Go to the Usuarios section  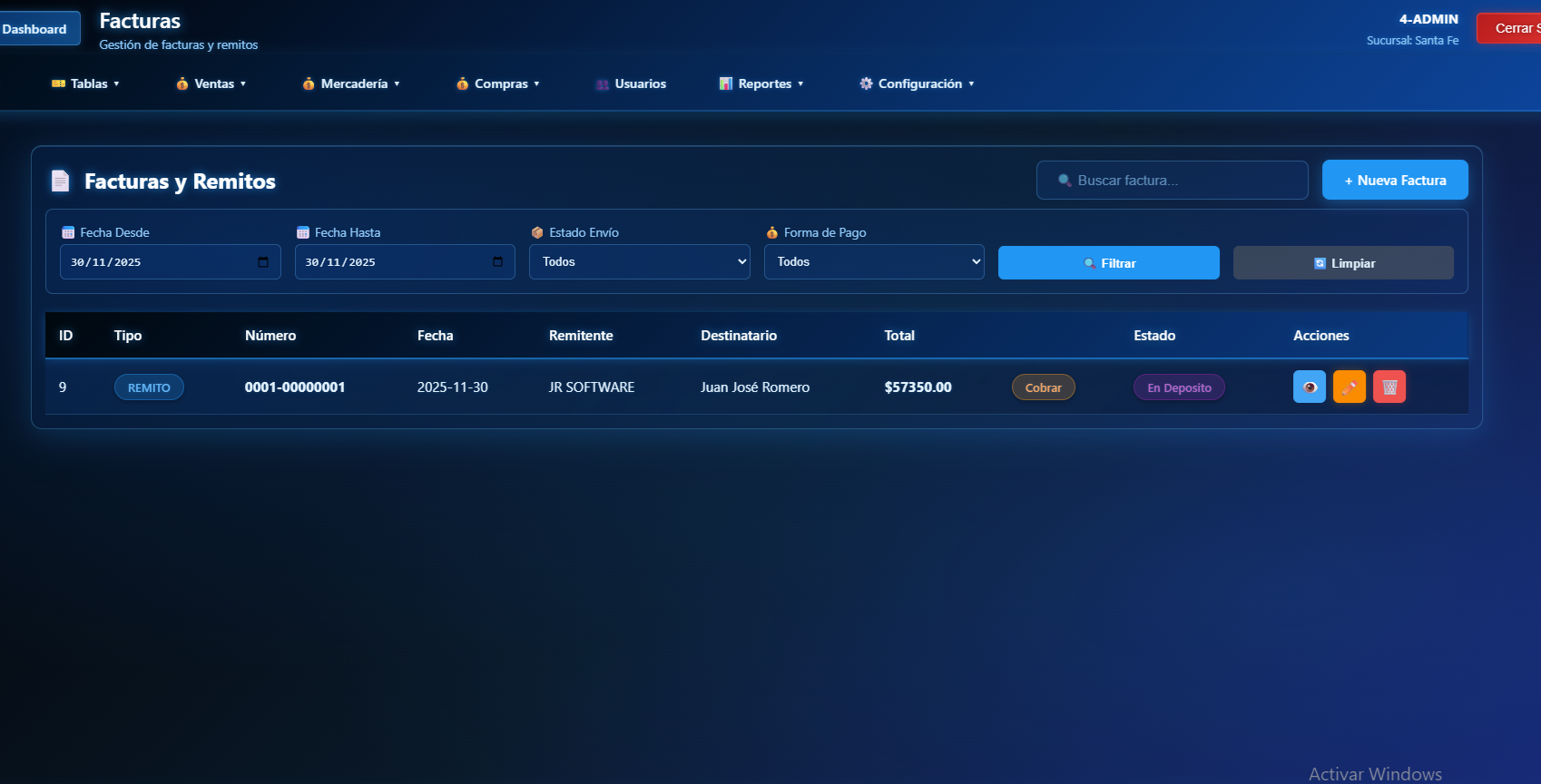(x=631, y=83)
